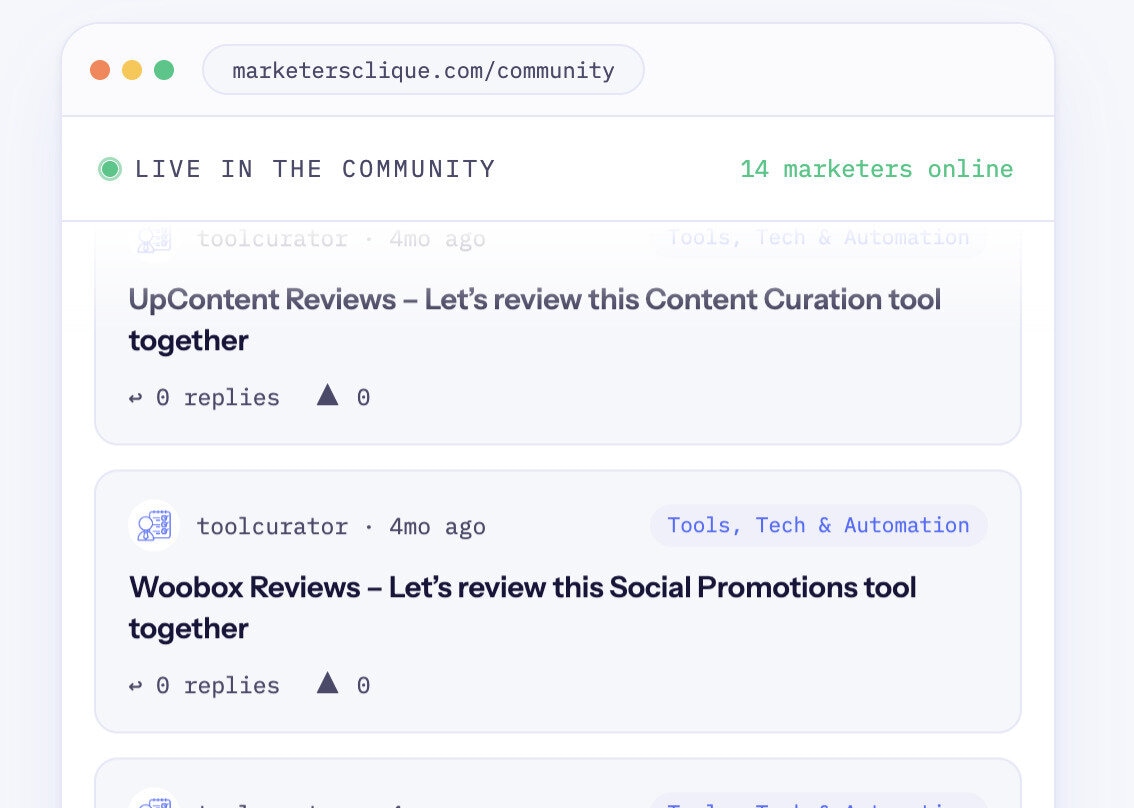Select faded Tools, Tech & Automation tag at top
This screenshot has width=1134, height=808.
click(x=819, y=239)
